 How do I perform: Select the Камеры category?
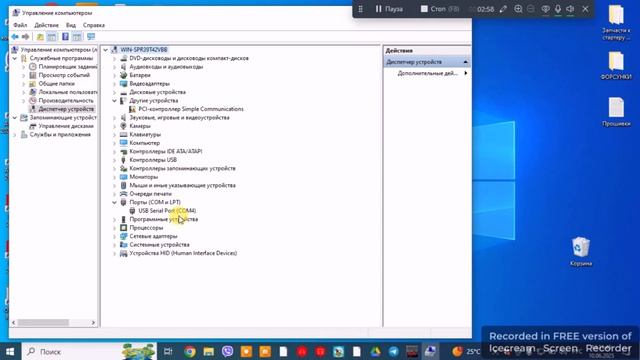140,126
